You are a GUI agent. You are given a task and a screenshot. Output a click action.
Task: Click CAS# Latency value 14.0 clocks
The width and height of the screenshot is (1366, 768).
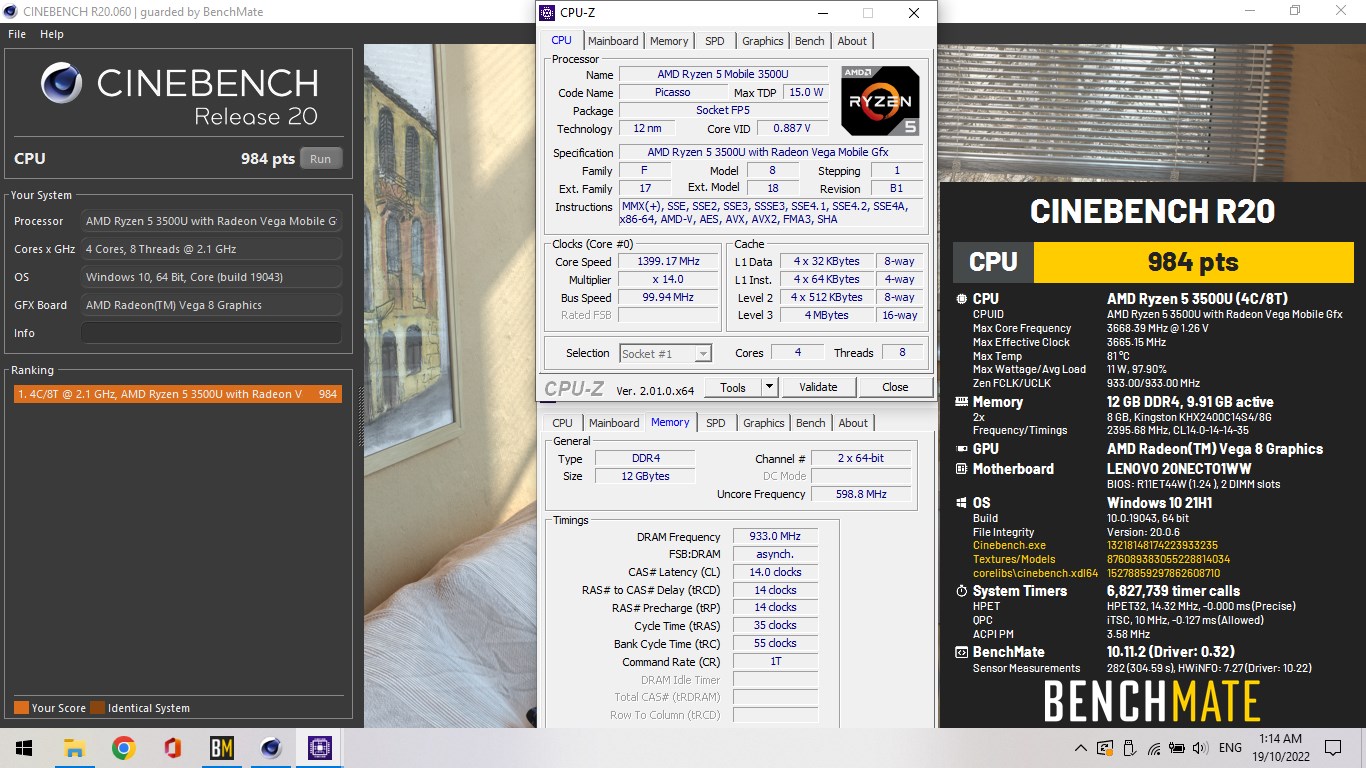tap(775, 572)
